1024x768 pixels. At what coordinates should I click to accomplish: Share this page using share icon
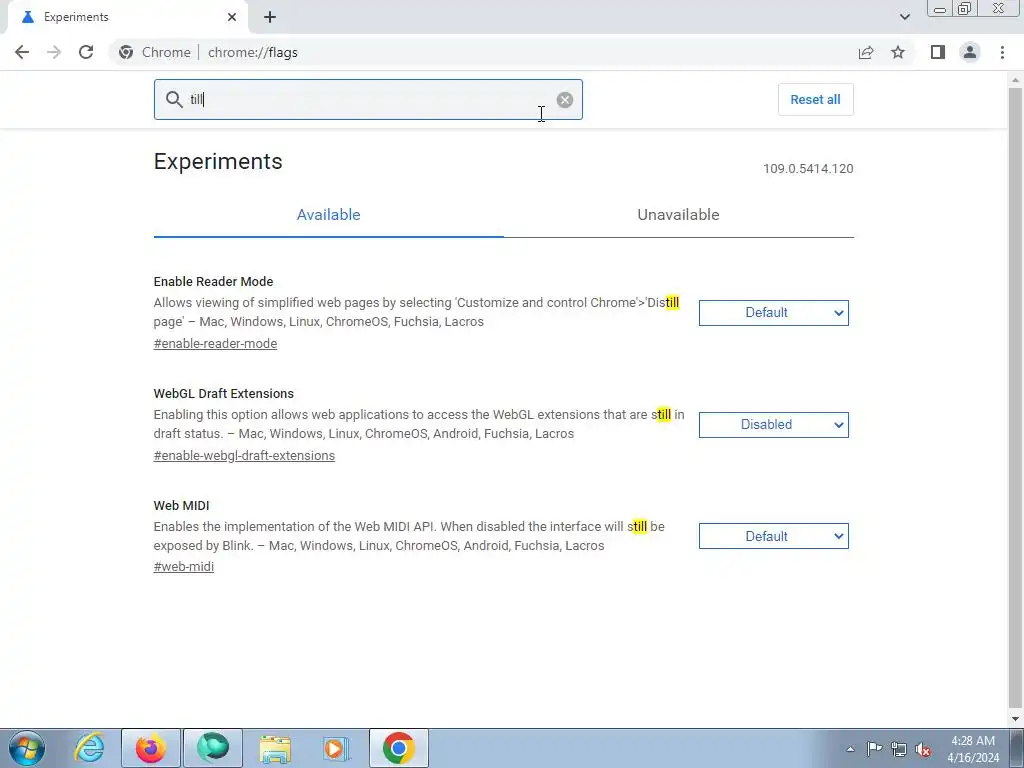click(x=866, y=52)
